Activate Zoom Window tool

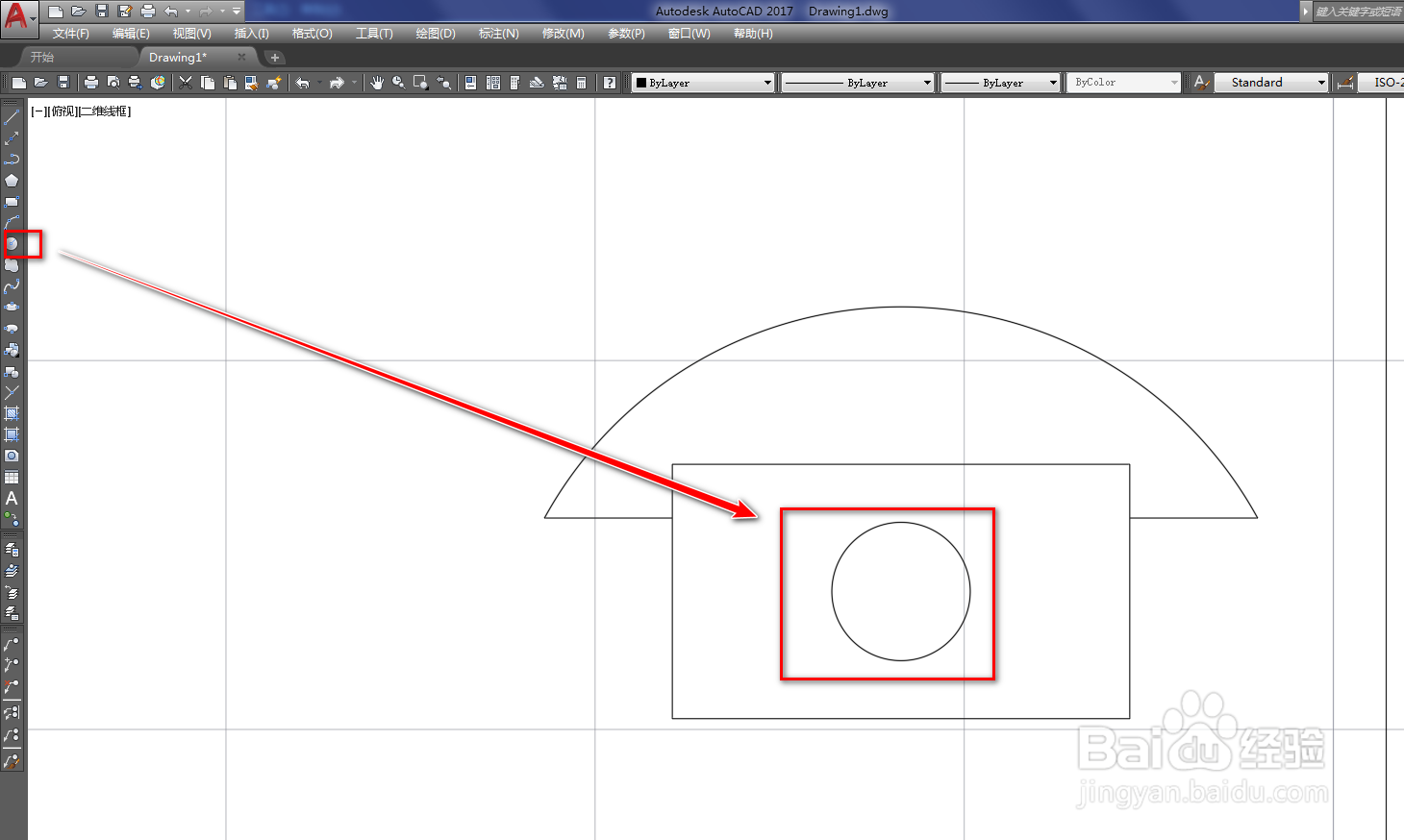click(x=420, y=83)
